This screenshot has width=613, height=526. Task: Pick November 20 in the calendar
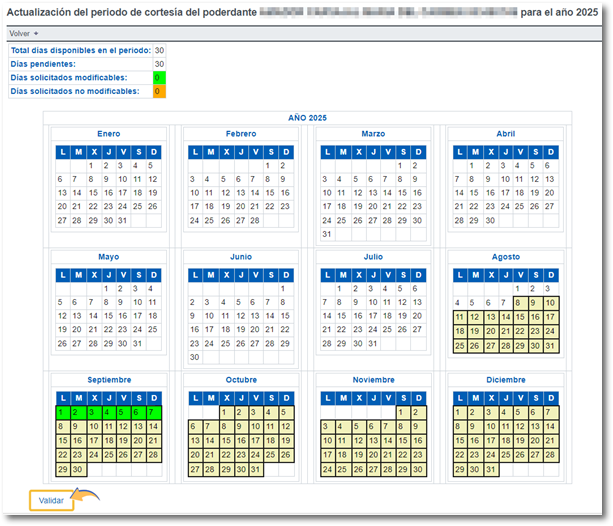pyautogui.click(x=371, y=455)
